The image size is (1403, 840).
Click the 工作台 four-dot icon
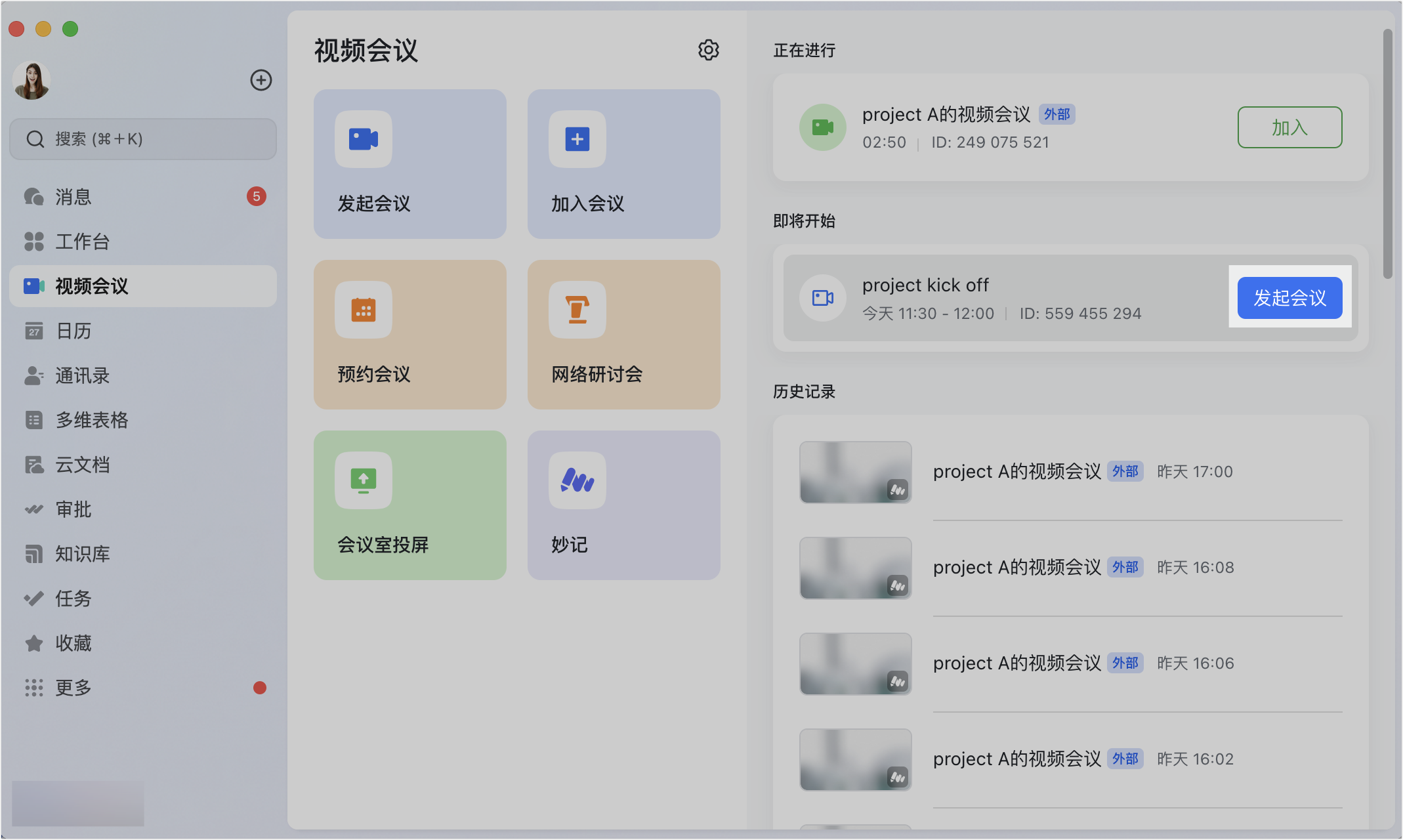(34, 241)
